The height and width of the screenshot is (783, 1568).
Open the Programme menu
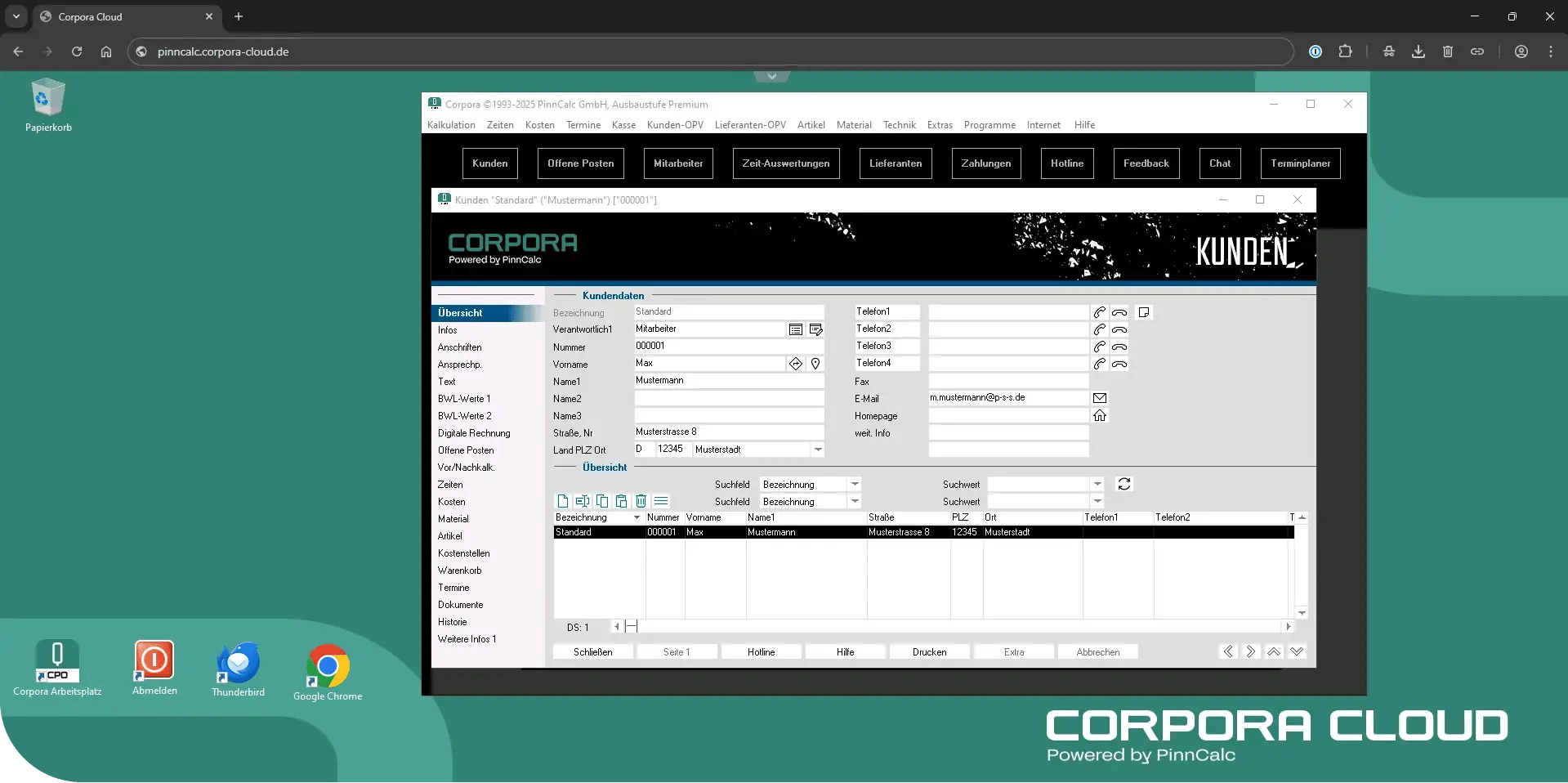[989, 125]
